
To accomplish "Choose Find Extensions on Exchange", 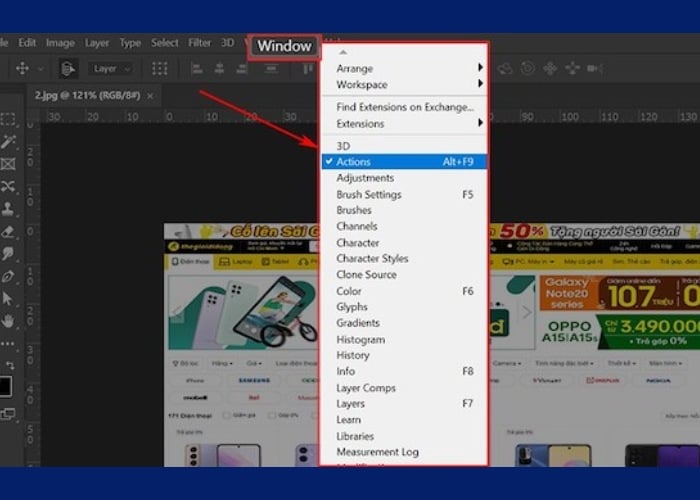I will (404, 107).
